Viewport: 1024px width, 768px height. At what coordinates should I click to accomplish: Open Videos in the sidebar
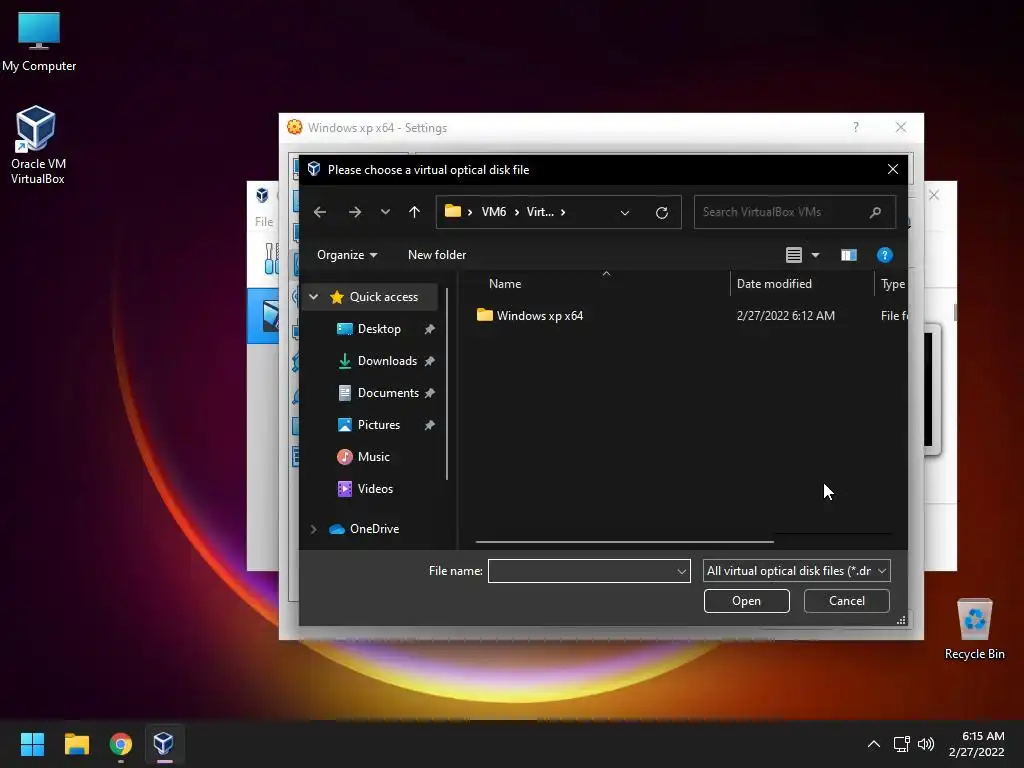point(375,488)
